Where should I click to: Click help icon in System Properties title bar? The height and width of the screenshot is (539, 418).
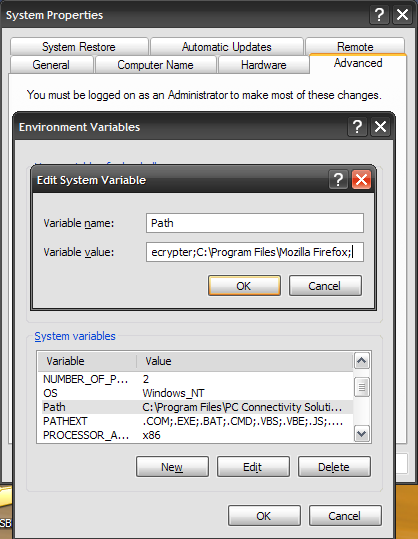pyautogui.click(x=379, y=15)
